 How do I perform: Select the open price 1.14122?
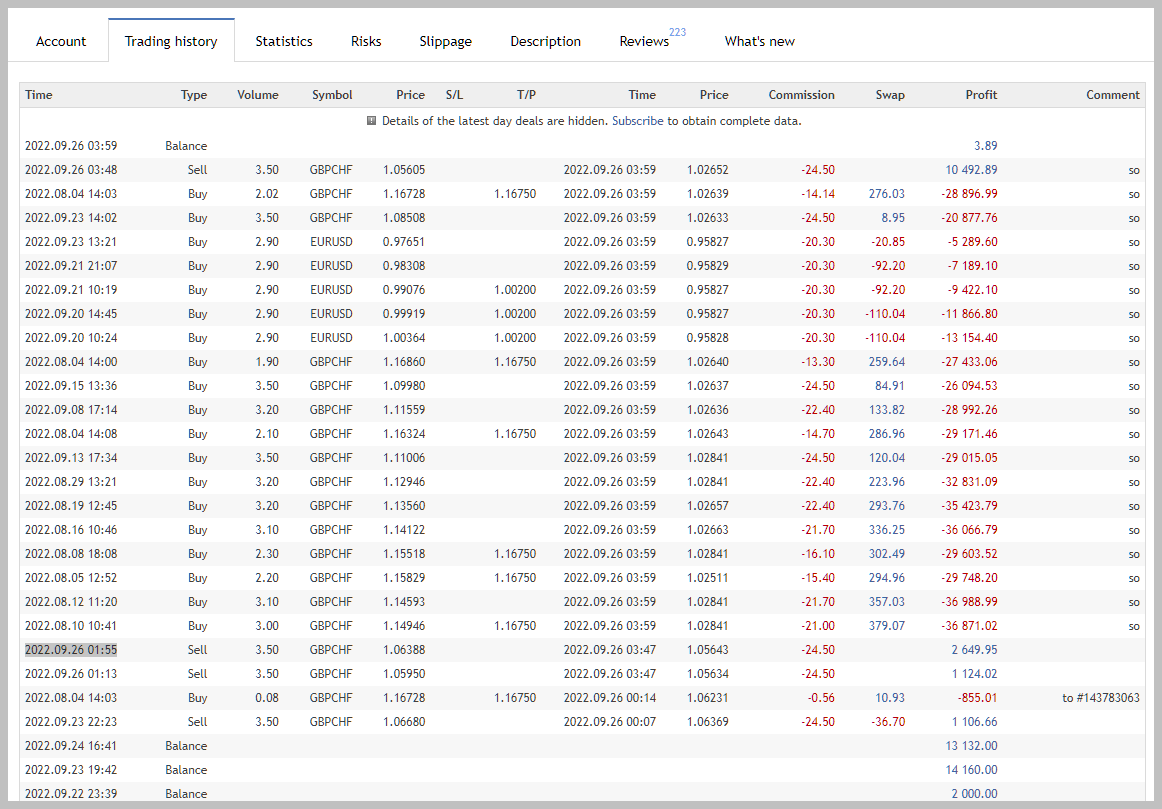pos(404,530)
